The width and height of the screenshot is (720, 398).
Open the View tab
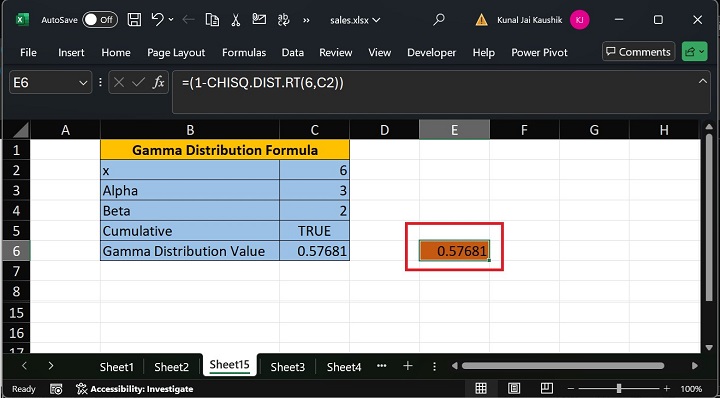click(x=379, y=52)
